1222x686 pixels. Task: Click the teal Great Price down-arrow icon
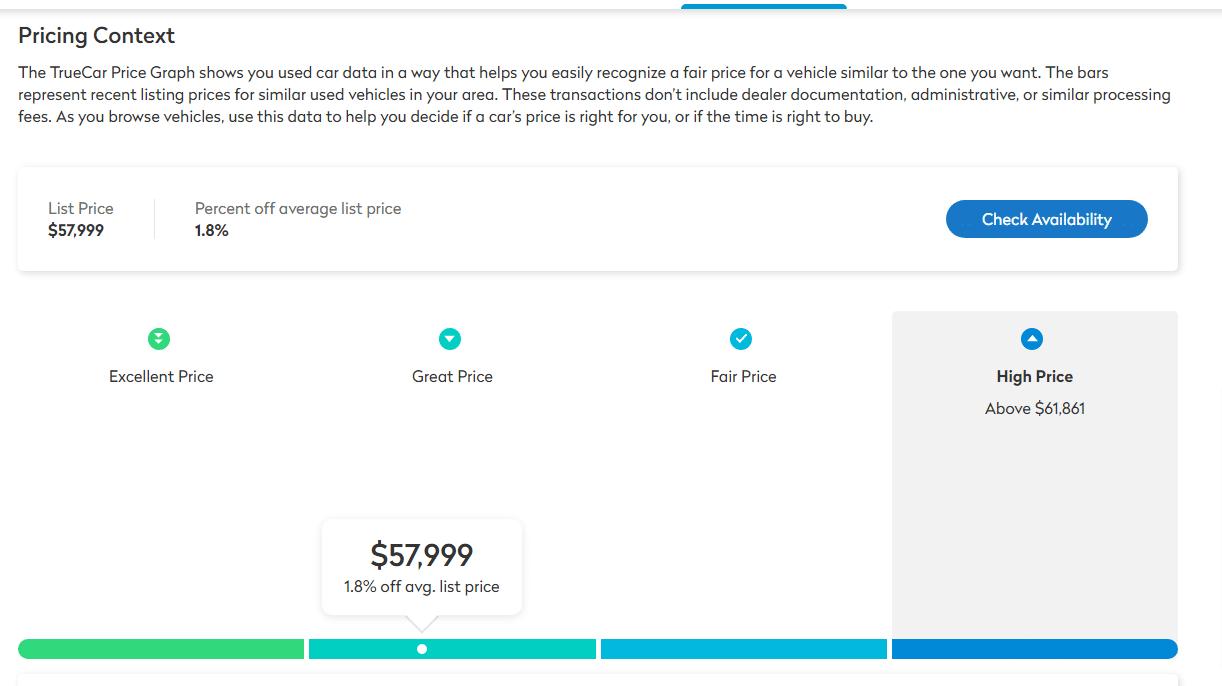pos(450,339)
